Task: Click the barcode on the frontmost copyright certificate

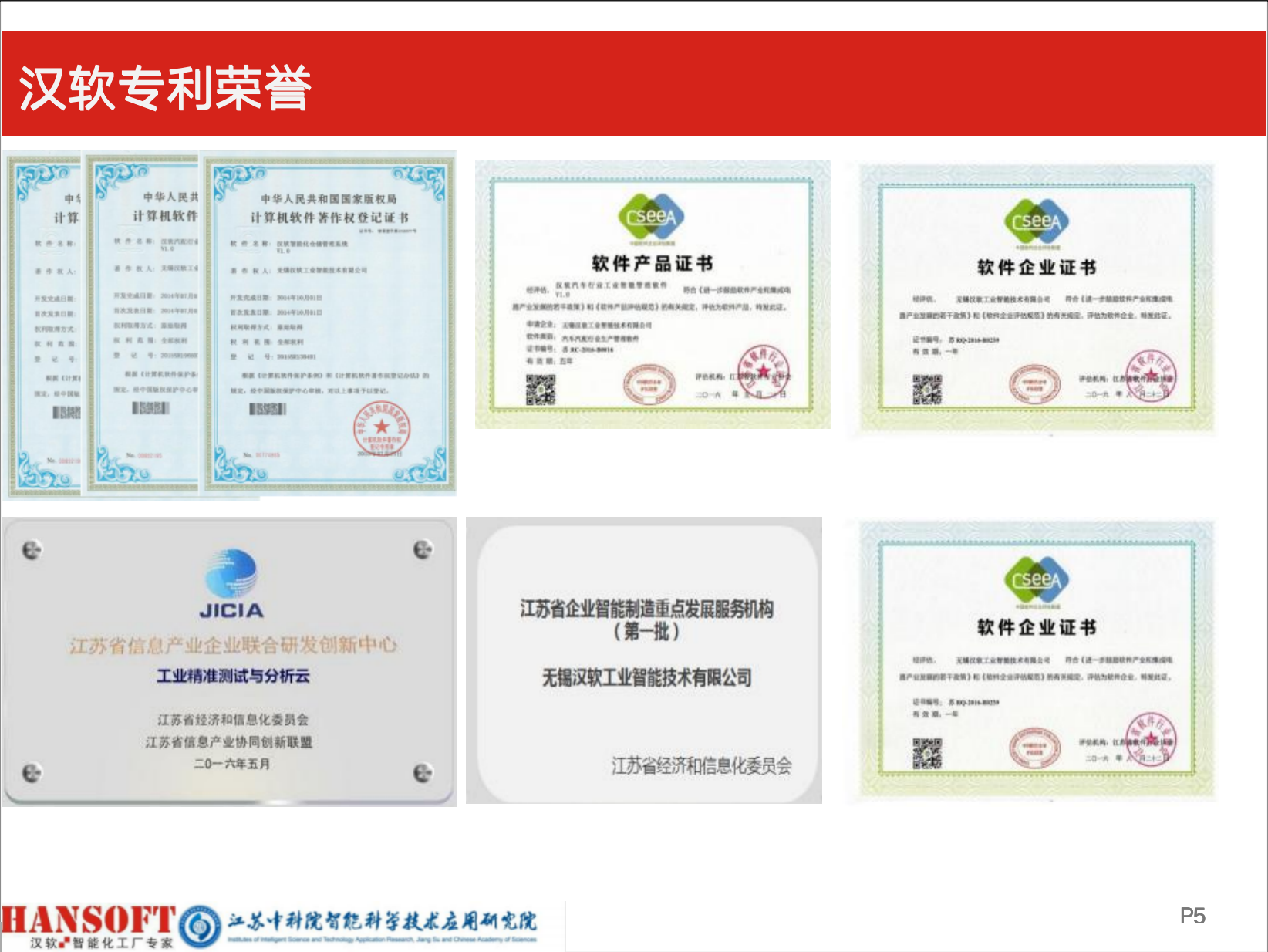Action: (267, 409)
